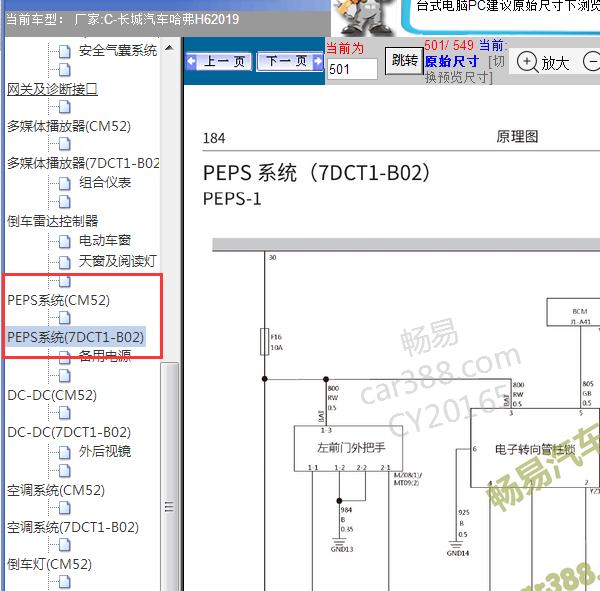
Task: Click the document icon beside 电动车窗
Action: pyautogui.click(x=65, y=241)
